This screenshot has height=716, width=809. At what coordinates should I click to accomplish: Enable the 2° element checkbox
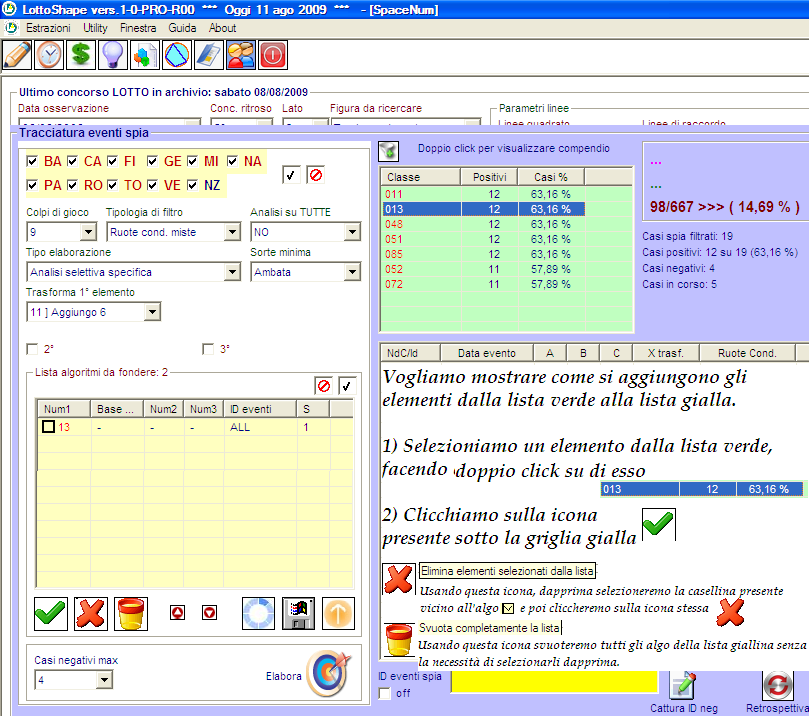[x=32, y=349]
